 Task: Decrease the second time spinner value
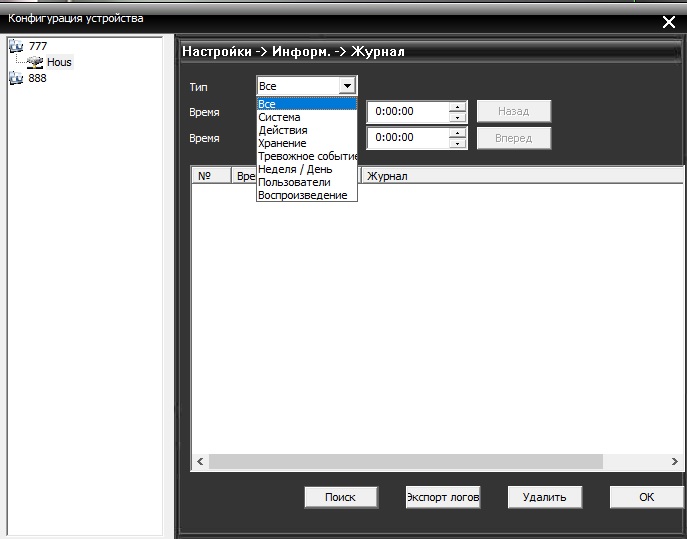point(457,144)
